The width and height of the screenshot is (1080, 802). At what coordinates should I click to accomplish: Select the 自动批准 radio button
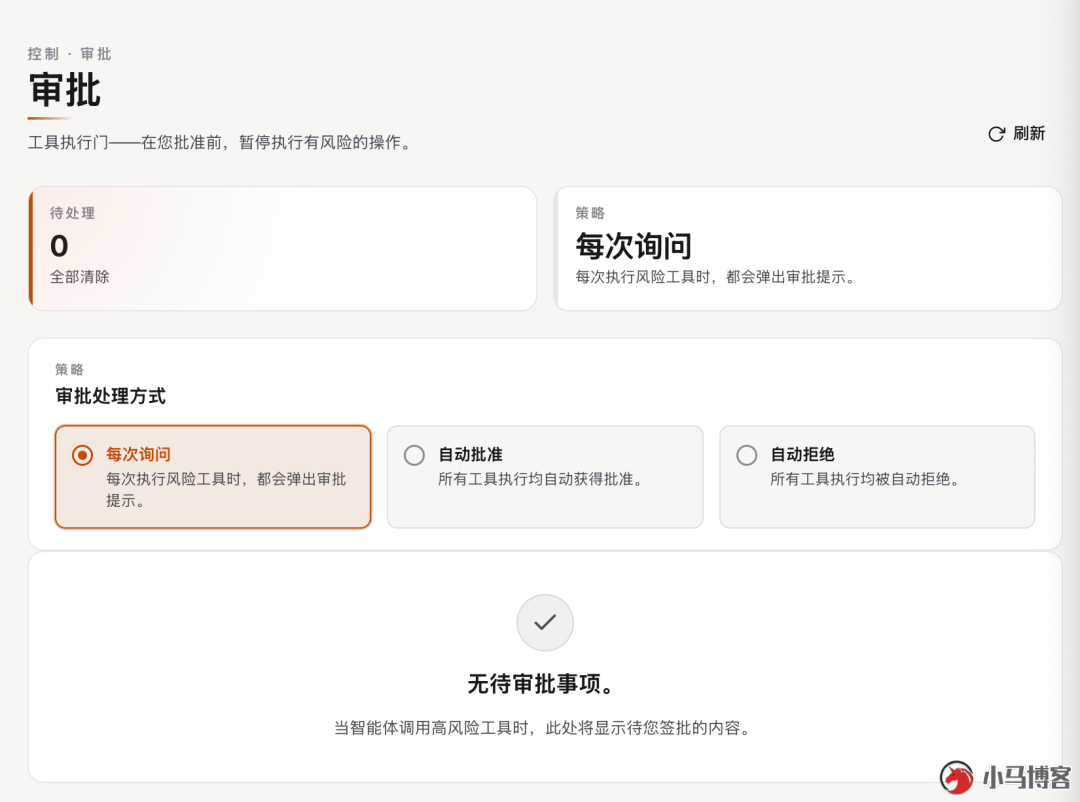(414, 455)
